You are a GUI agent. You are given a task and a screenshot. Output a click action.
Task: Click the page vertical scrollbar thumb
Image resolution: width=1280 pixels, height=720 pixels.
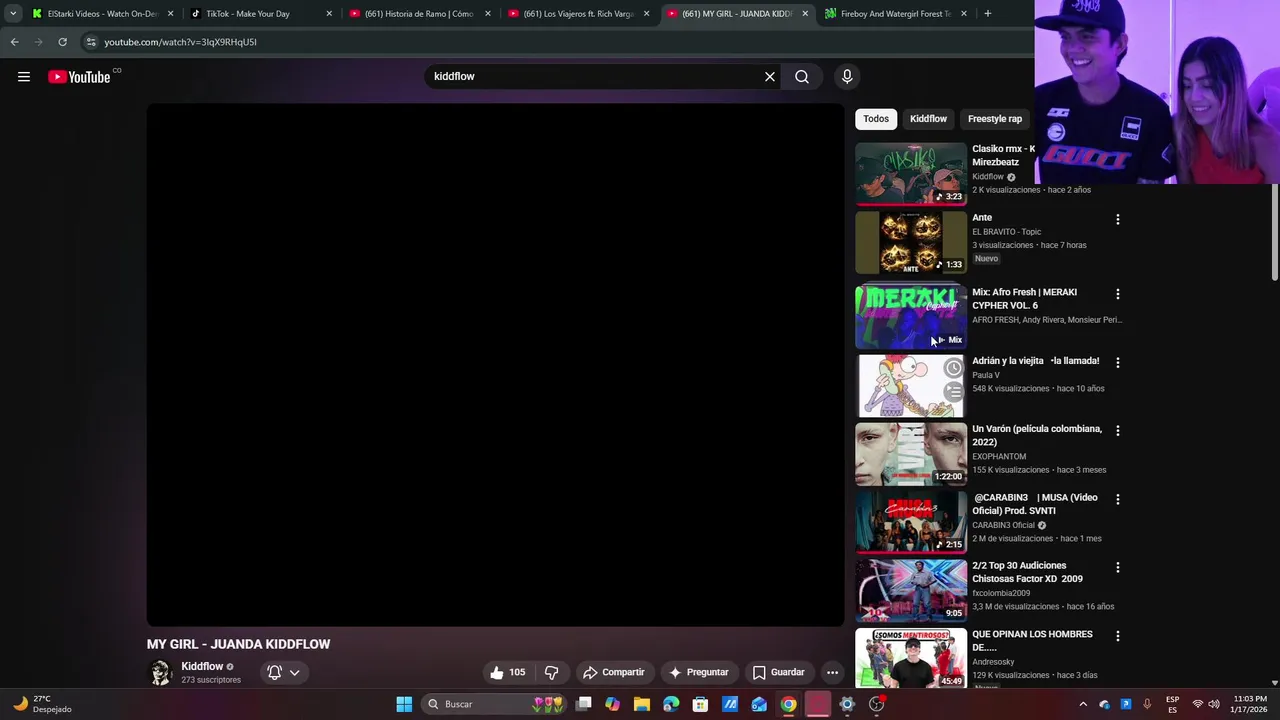[1275, 232]
